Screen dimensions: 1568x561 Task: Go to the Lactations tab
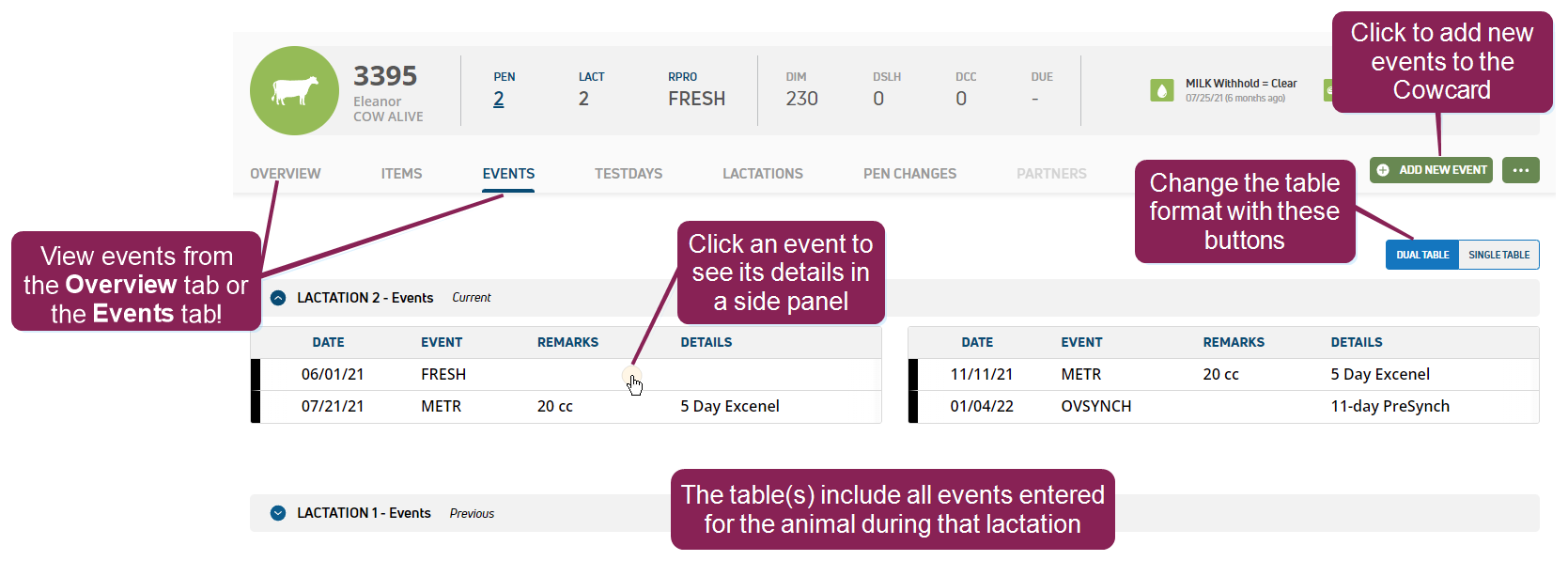pyautogui.click(x=763, y=174)
